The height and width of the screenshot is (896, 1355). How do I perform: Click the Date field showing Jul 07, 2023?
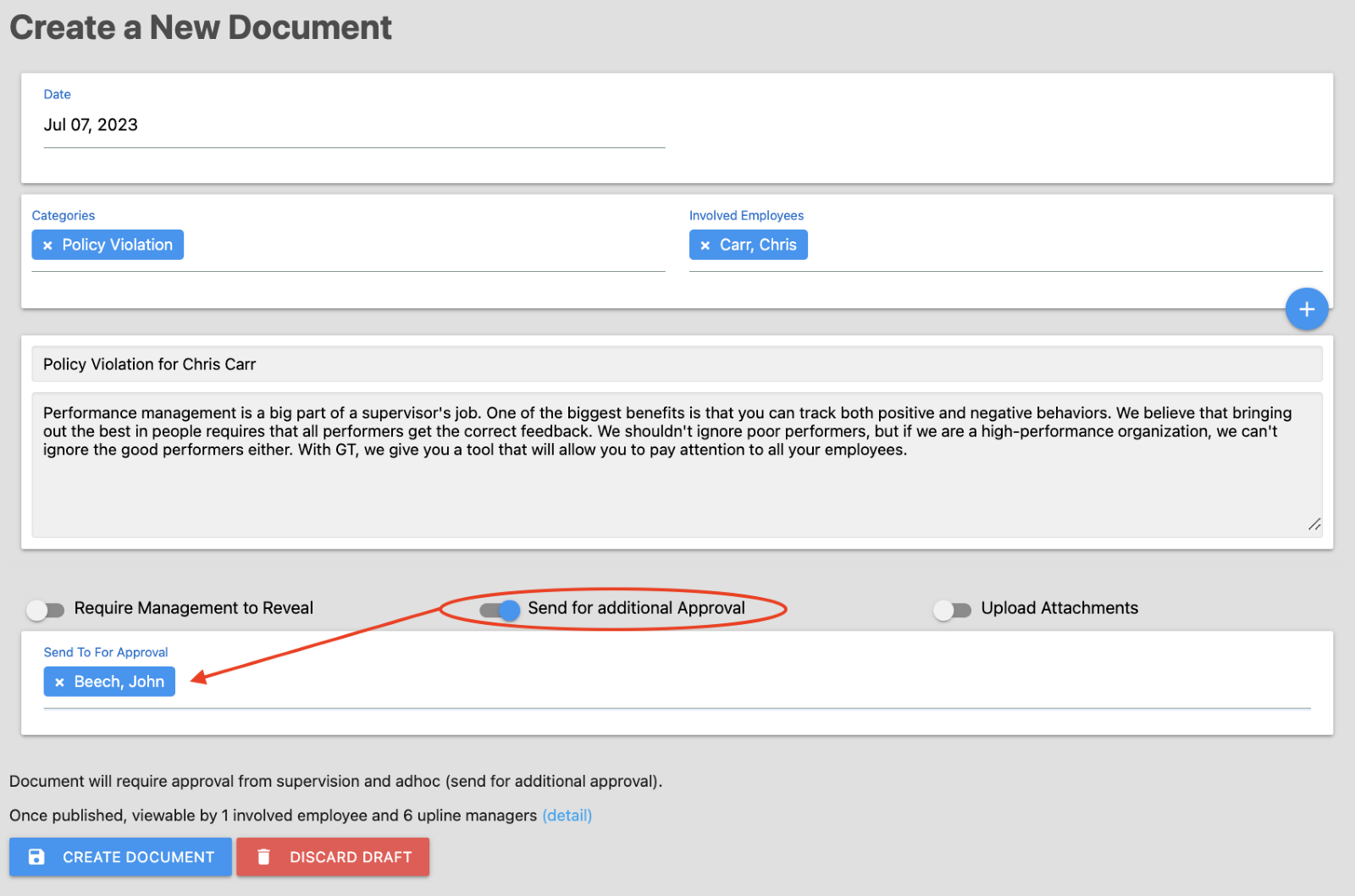click(354, 125)
